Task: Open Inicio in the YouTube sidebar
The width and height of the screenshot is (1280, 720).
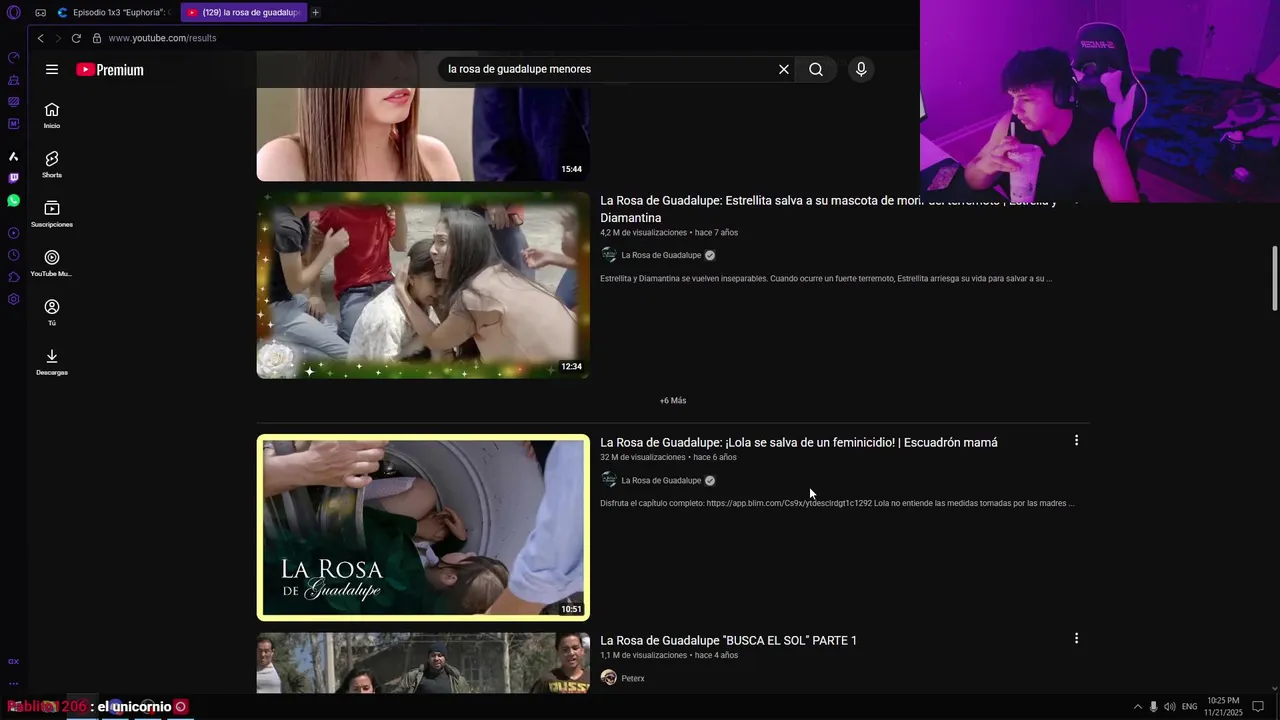Action: coord(52,115)
